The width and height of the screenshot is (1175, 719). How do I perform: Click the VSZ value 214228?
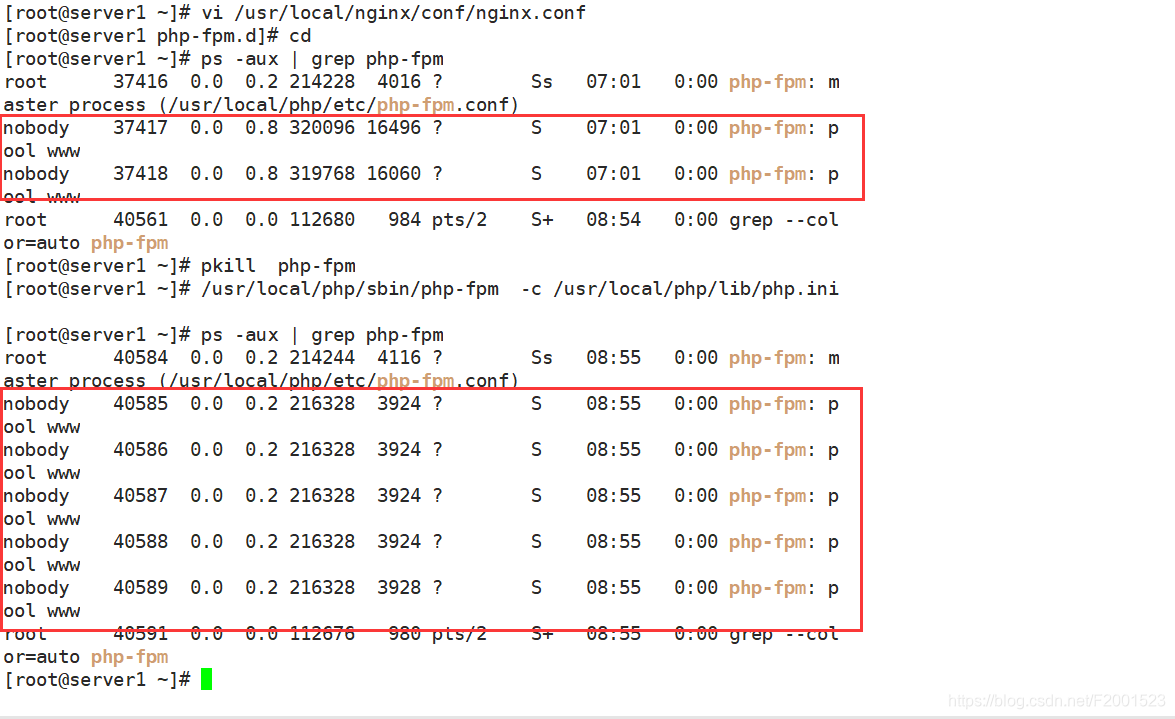pos(322,82)
